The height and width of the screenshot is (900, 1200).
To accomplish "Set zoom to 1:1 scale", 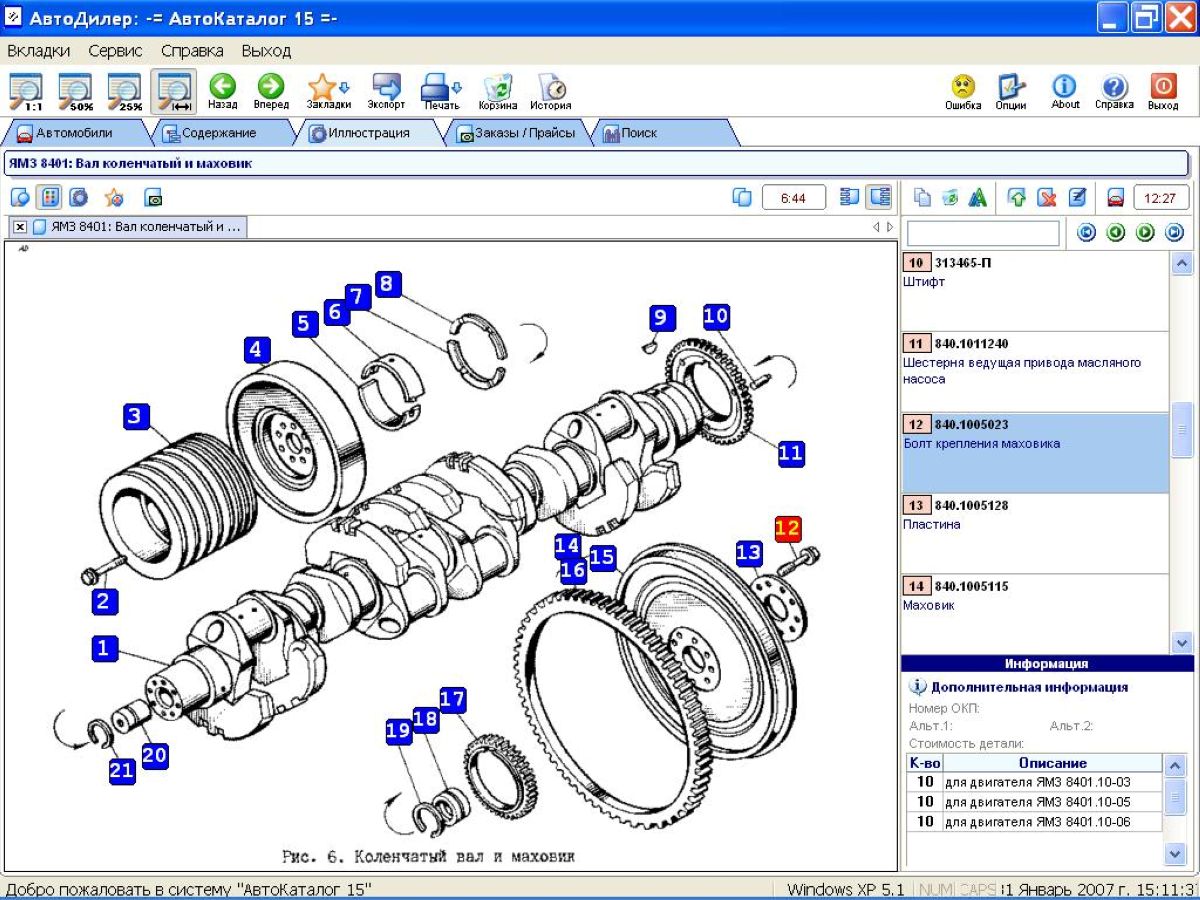I will (x=26, y=92).
